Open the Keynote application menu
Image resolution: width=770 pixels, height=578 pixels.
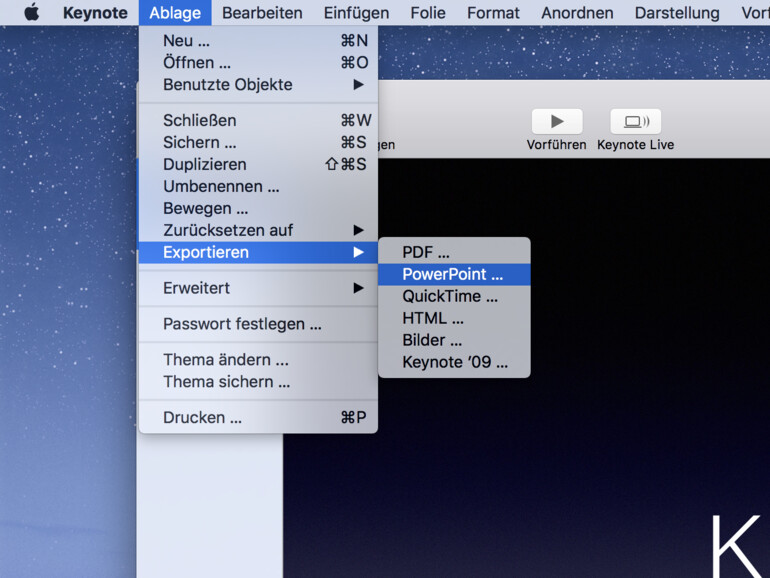pyautogui.click(x=95, y=12)
